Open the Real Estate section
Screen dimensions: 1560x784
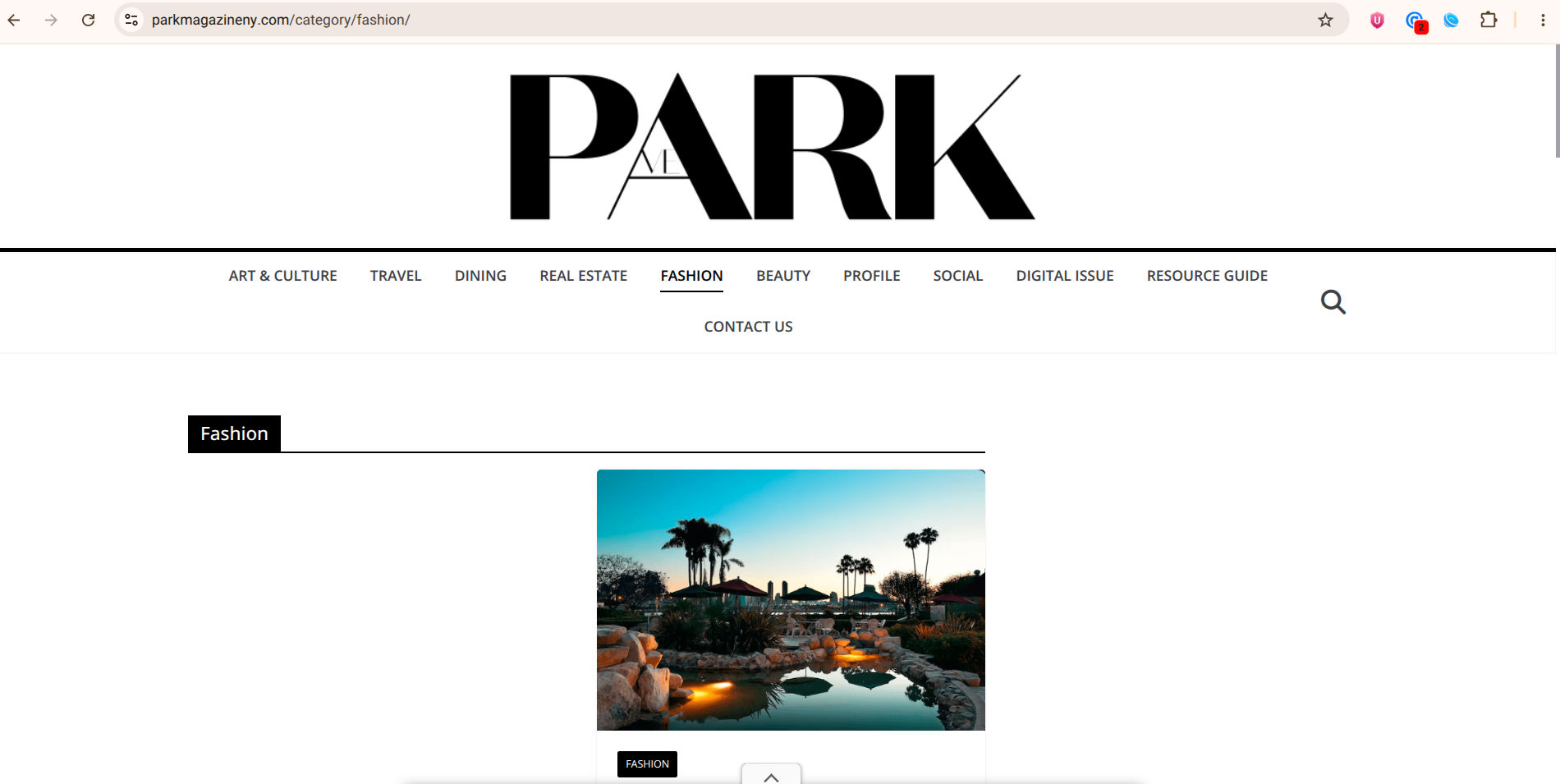coord(583,276)
